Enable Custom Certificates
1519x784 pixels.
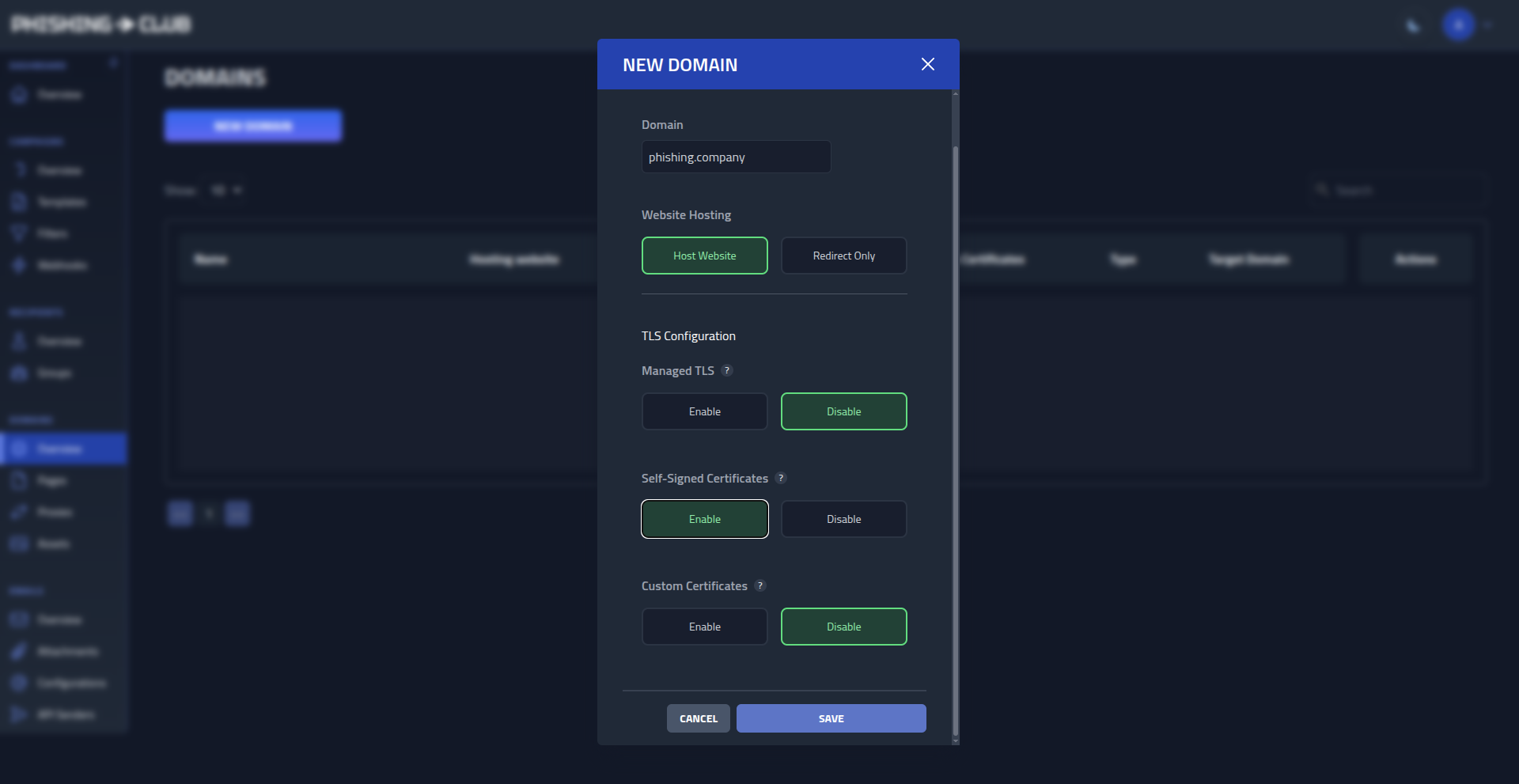click(x=704, y=627)
